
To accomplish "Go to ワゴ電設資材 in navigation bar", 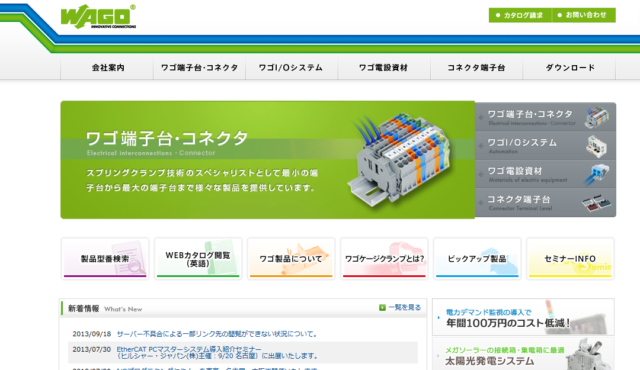I will coord(384,68).
